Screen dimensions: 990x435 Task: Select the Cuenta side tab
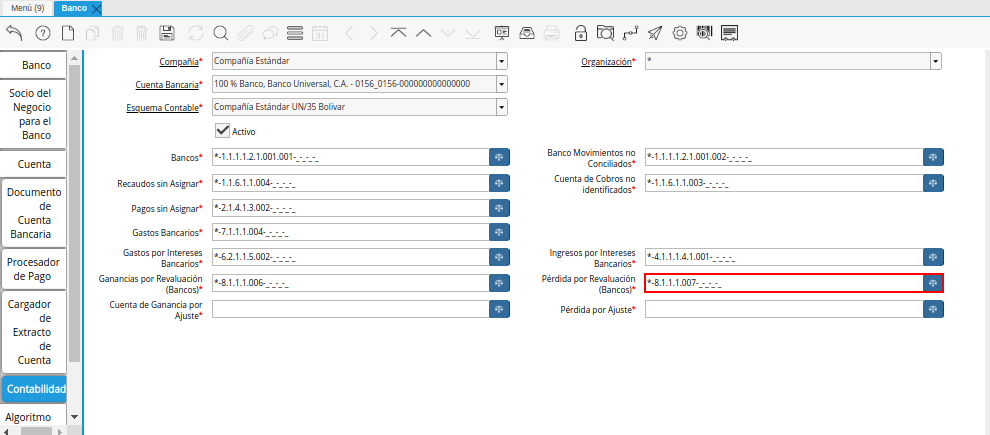pyautogui.click(x=34, y=164)
